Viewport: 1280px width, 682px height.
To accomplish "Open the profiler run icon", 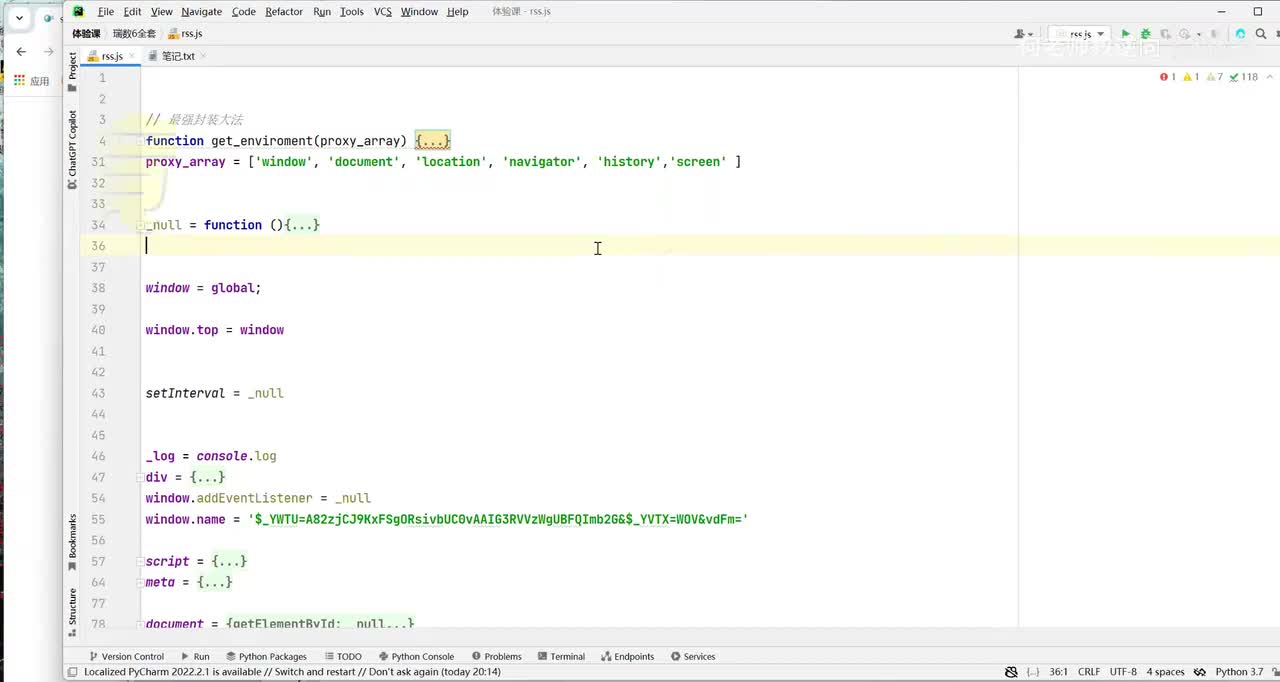I will tap(1184, 34).
